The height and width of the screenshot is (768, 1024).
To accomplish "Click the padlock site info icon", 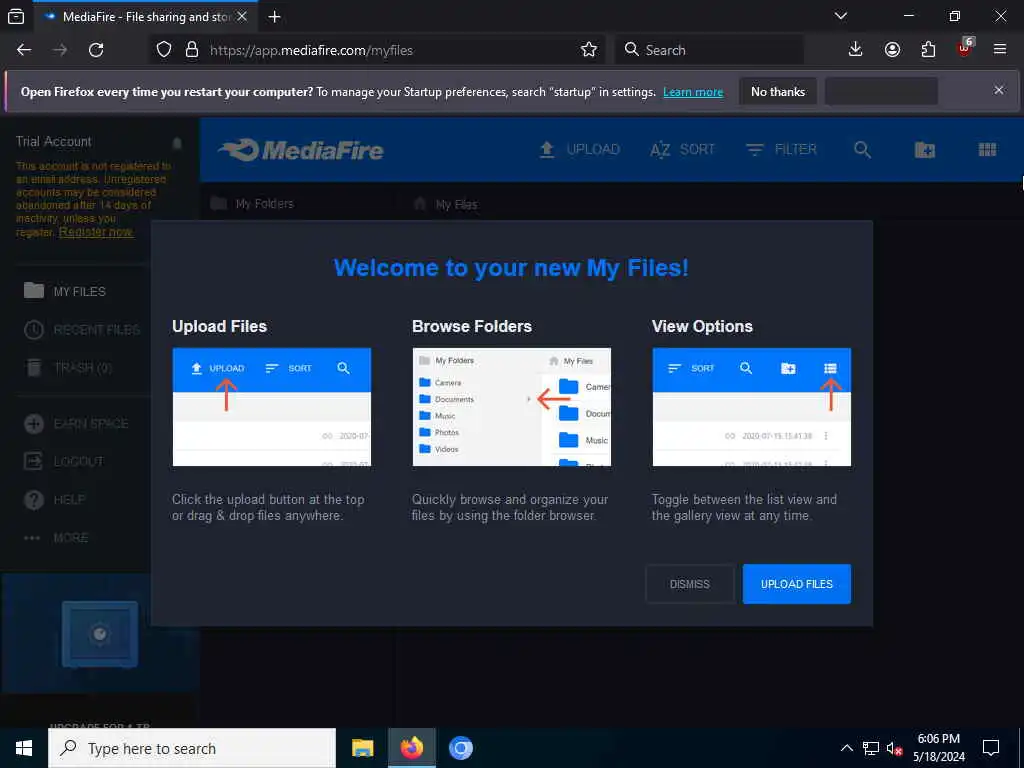I will 192,50.
